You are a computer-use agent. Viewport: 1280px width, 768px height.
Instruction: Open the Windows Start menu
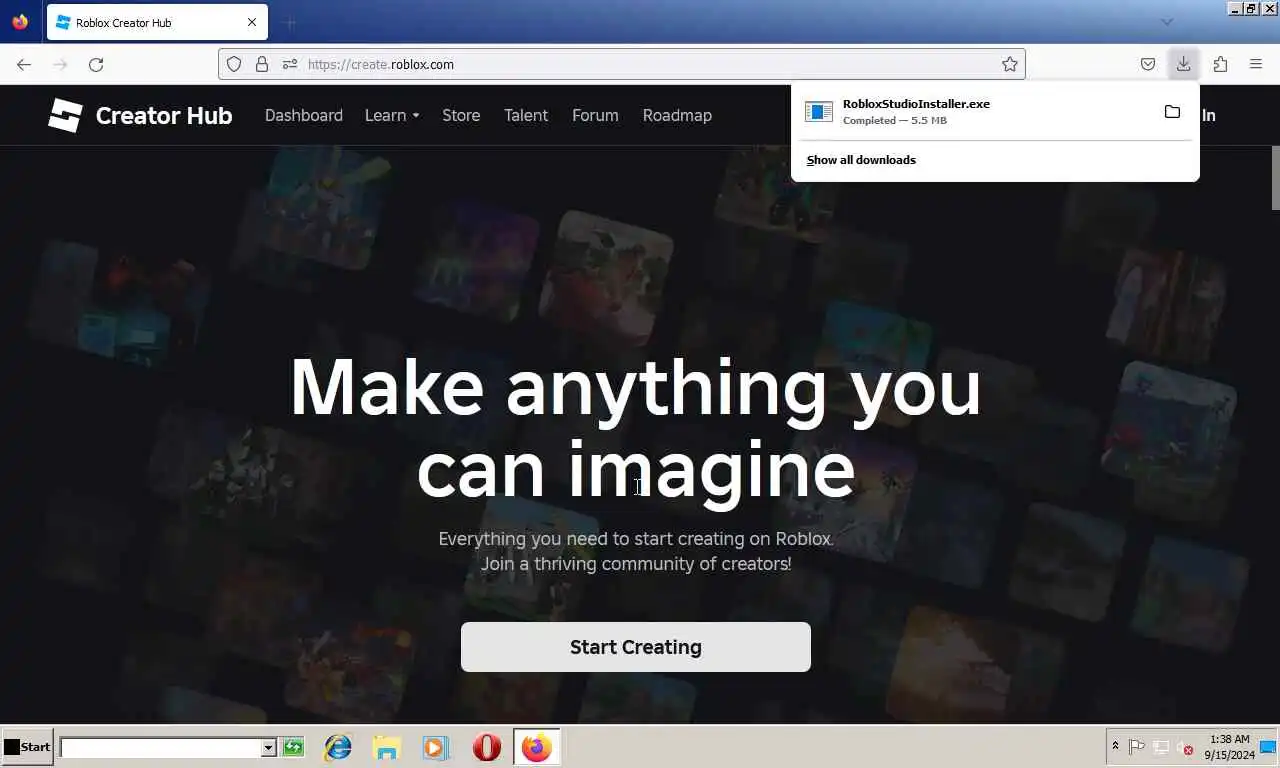click(x=27, y=747)
